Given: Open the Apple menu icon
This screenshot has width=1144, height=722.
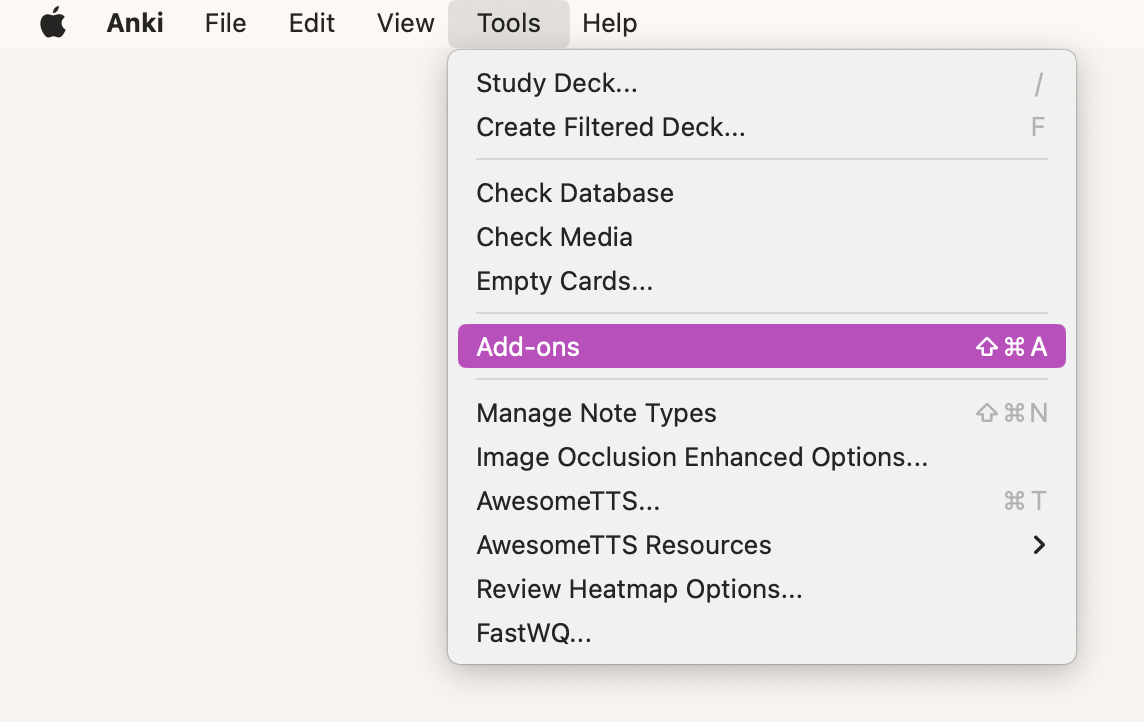Looking at the screenshot, I should tap(53, 23).
